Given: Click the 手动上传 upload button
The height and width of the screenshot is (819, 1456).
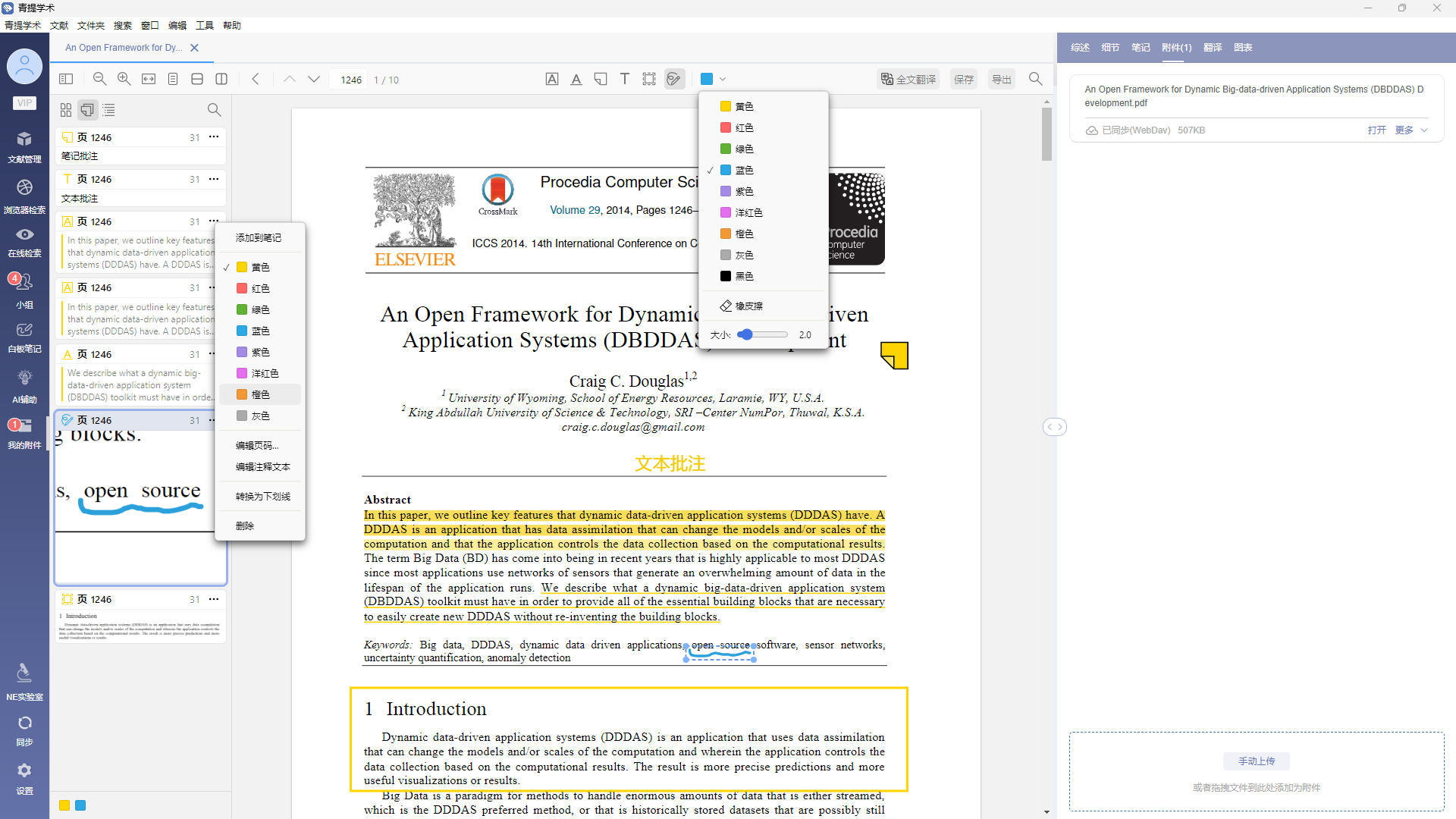Looking at the screenshot, I should [1256, 761].
